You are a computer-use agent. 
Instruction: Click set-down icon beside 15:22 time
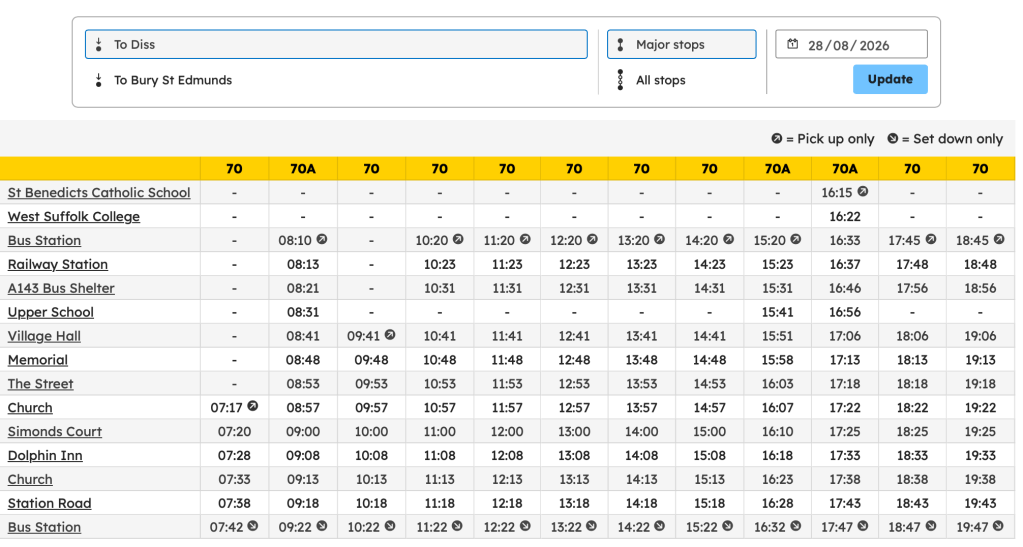727,525
